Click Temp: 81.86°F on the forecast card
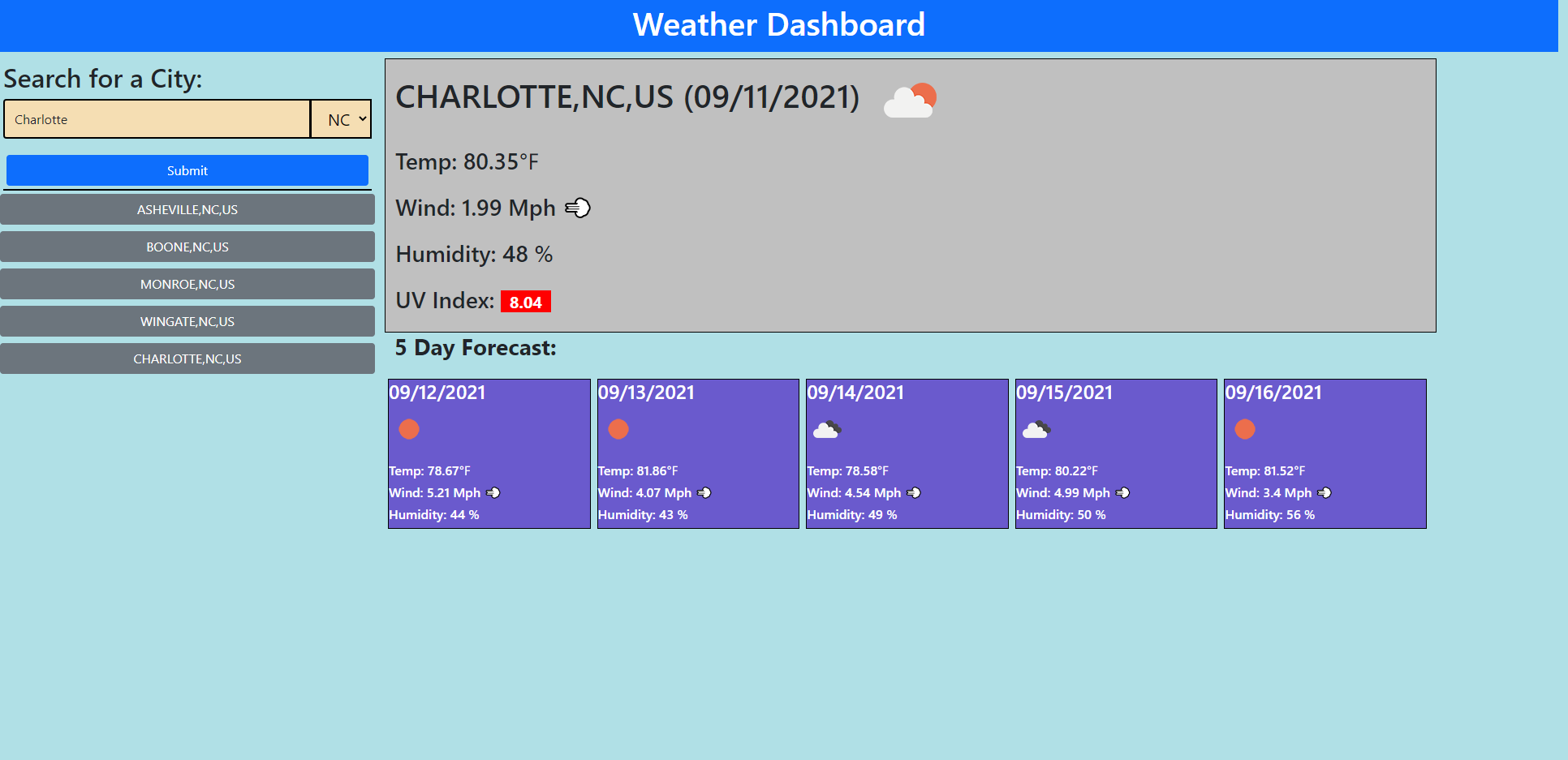 click(x=638, y=471)
